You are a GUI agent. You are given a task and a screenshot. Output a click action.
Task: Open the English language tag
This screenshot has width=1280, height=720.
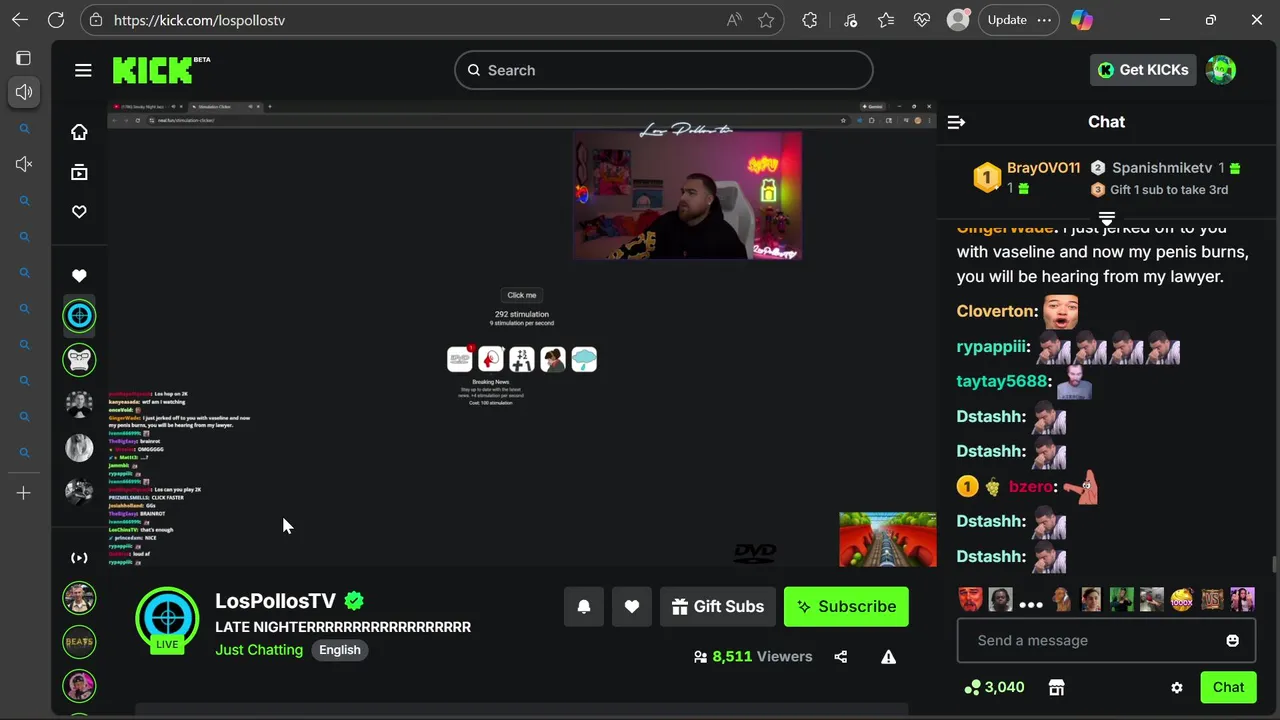[340, 650]
